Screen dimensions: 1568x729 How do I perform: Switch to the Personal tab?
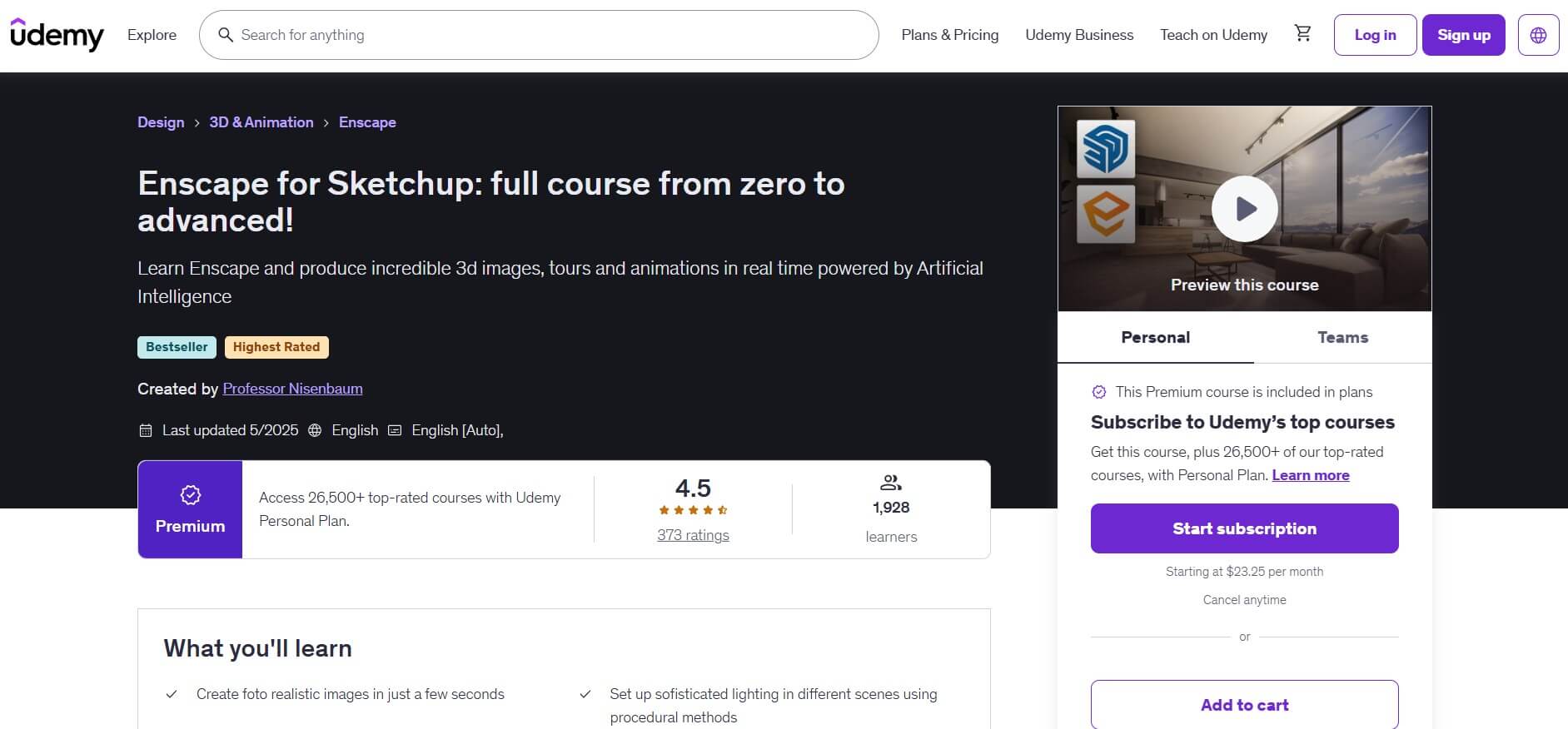pos(1155,337)
